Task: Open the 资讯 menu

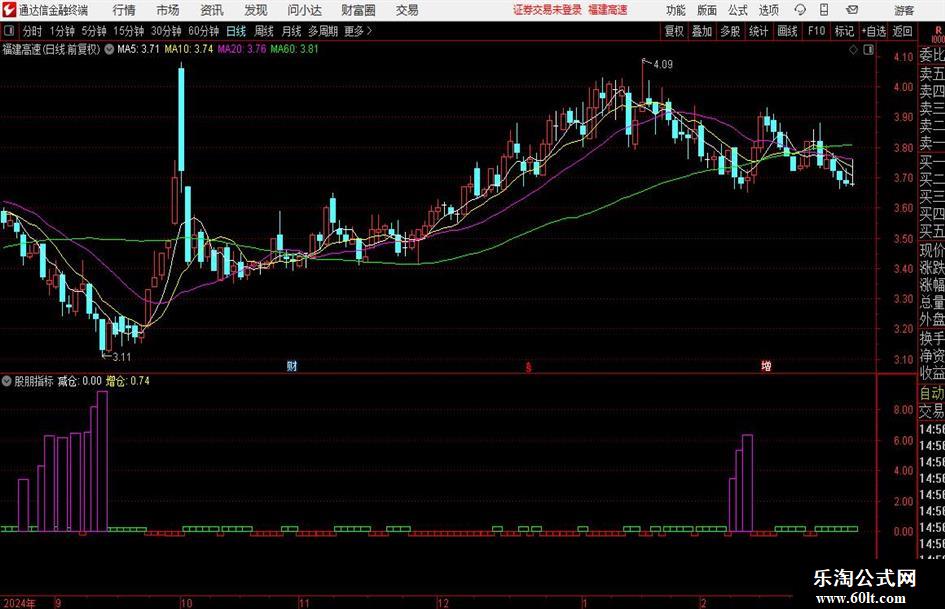Action: pos(212,10)
